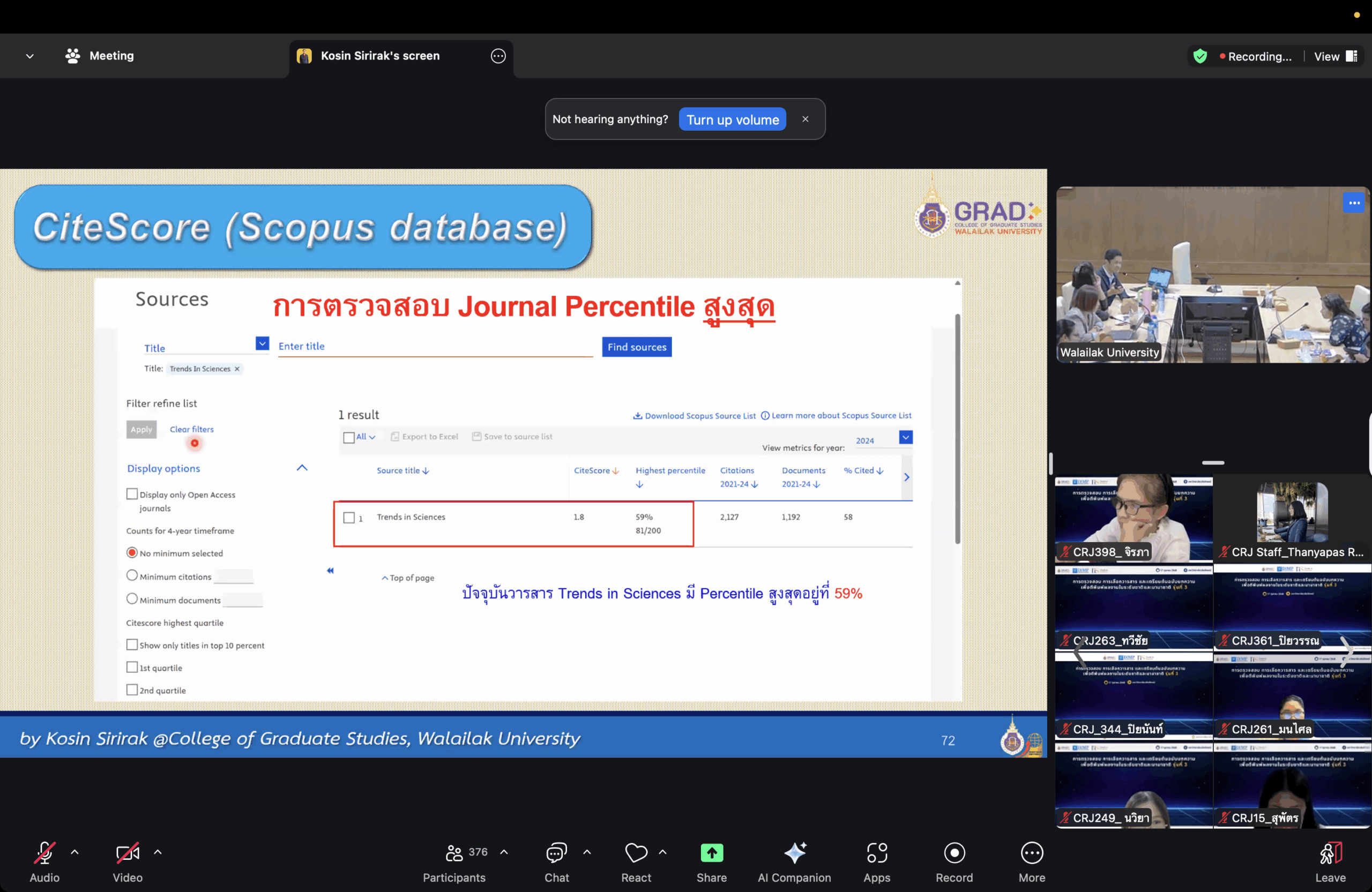
Task: Click the Turn up volume button
Action: coord(732,119)
